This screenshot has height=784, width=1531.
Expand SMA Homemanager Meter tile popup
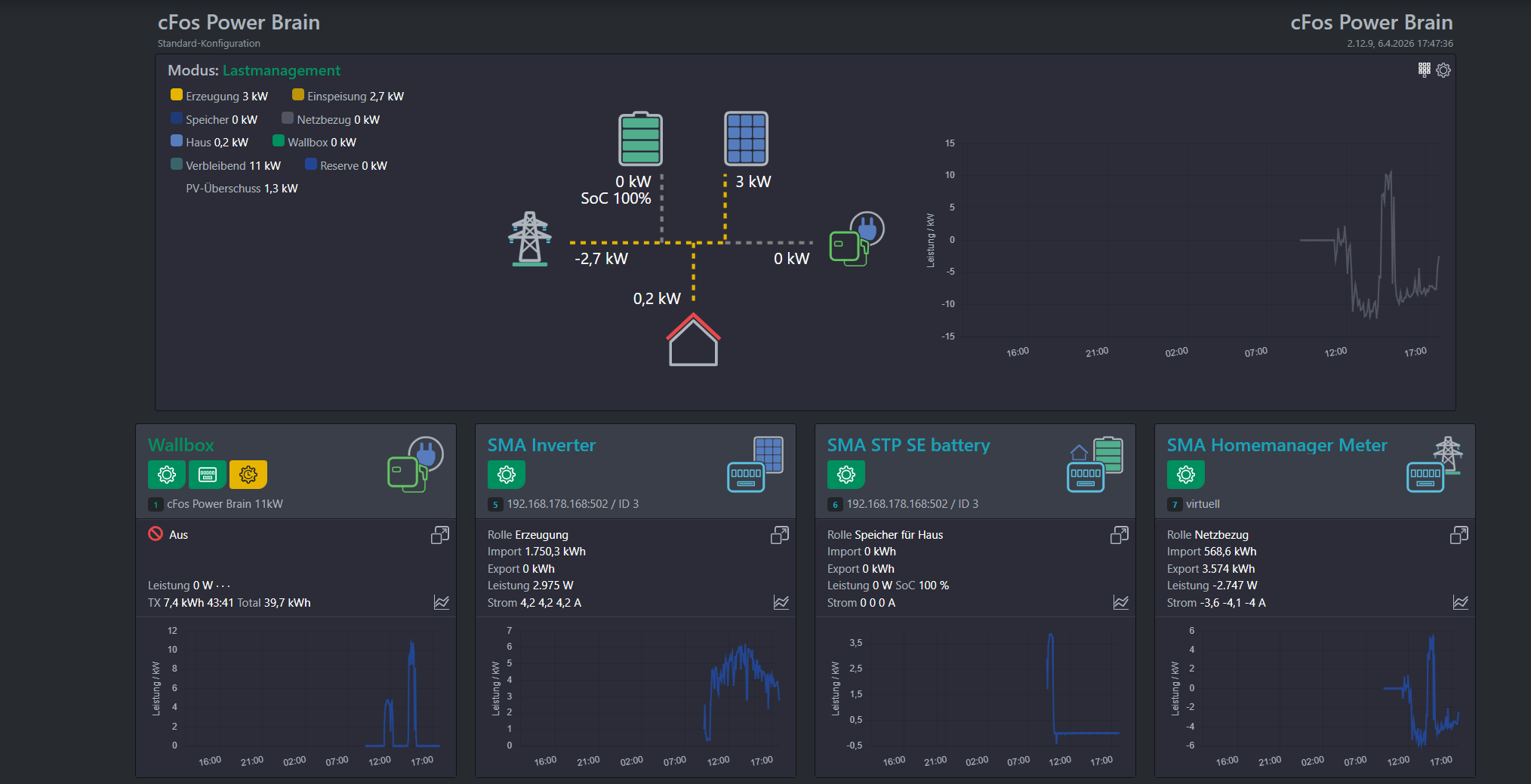point(1459,535)
